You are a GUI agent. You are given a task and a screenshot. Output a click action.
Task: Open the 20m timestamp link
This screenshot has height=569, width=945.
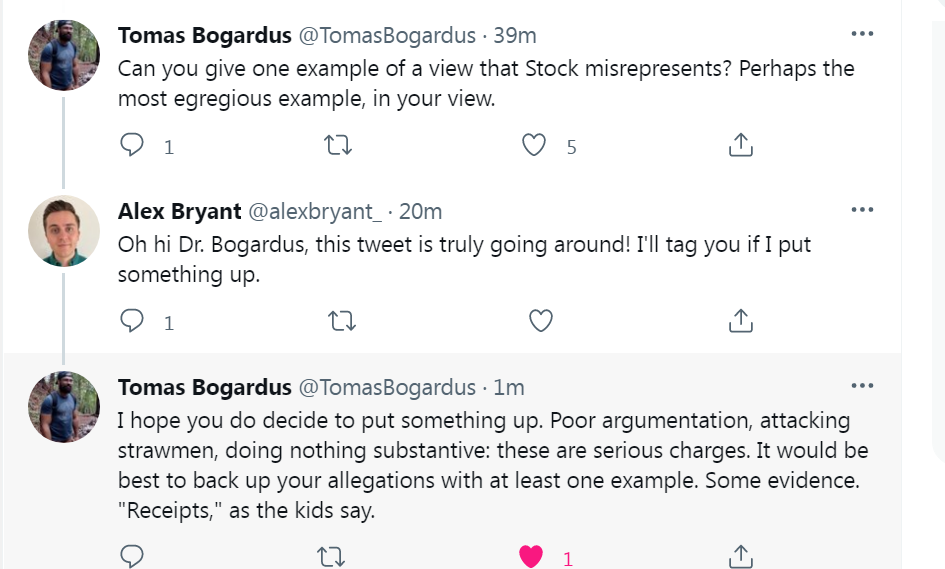(x=421, y=212)
